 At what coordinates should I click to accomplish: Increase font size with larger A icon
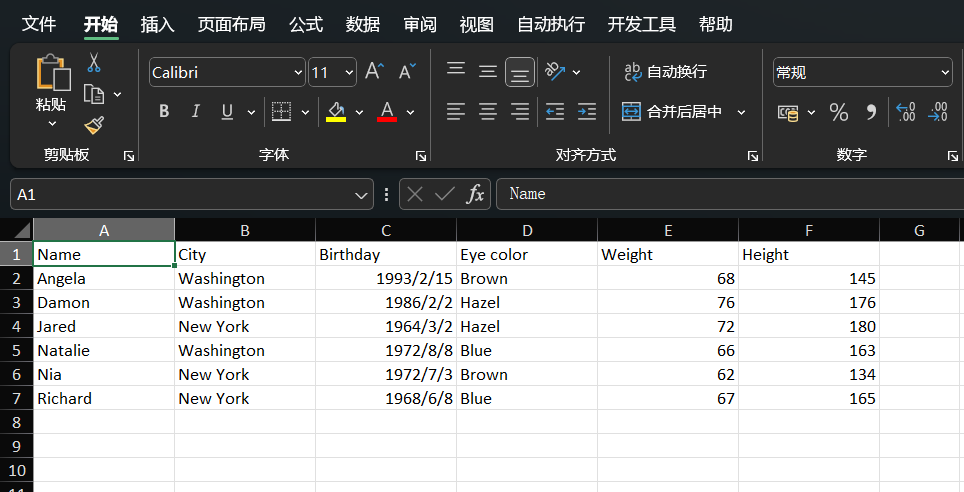[374, 72]
